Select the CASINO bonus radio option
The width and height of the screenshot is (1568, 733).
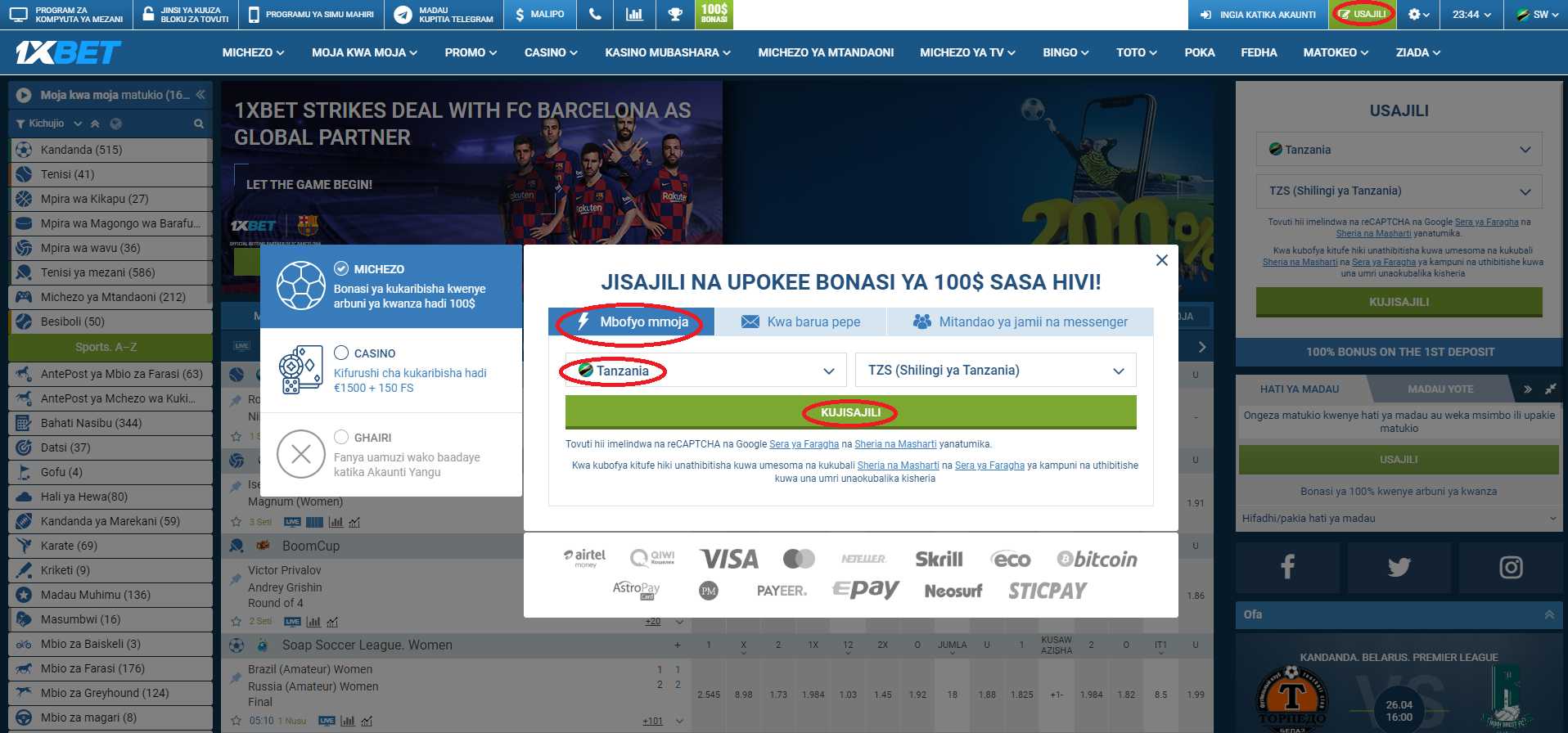(341, 353)
